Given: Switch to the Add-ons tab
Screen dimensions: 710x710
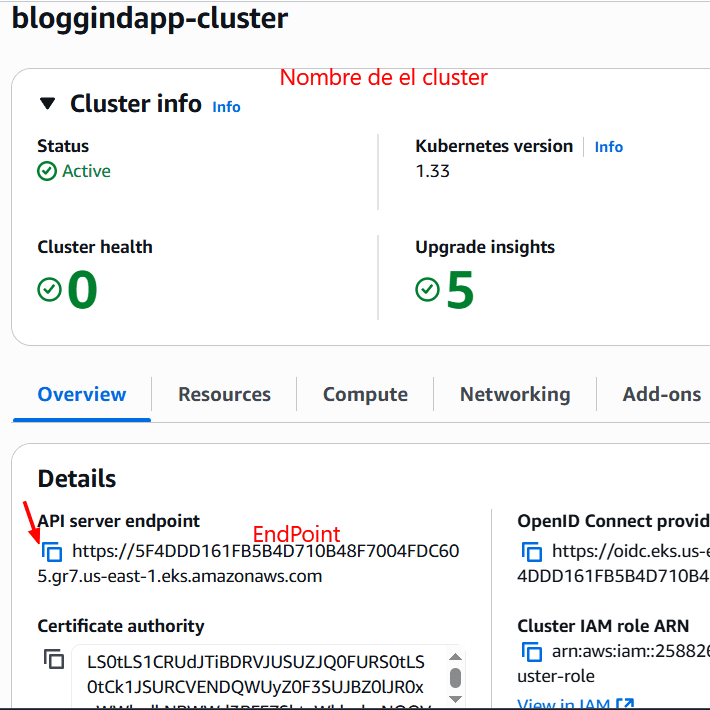Looking at the screenshot, I should [x=662, y=394].
